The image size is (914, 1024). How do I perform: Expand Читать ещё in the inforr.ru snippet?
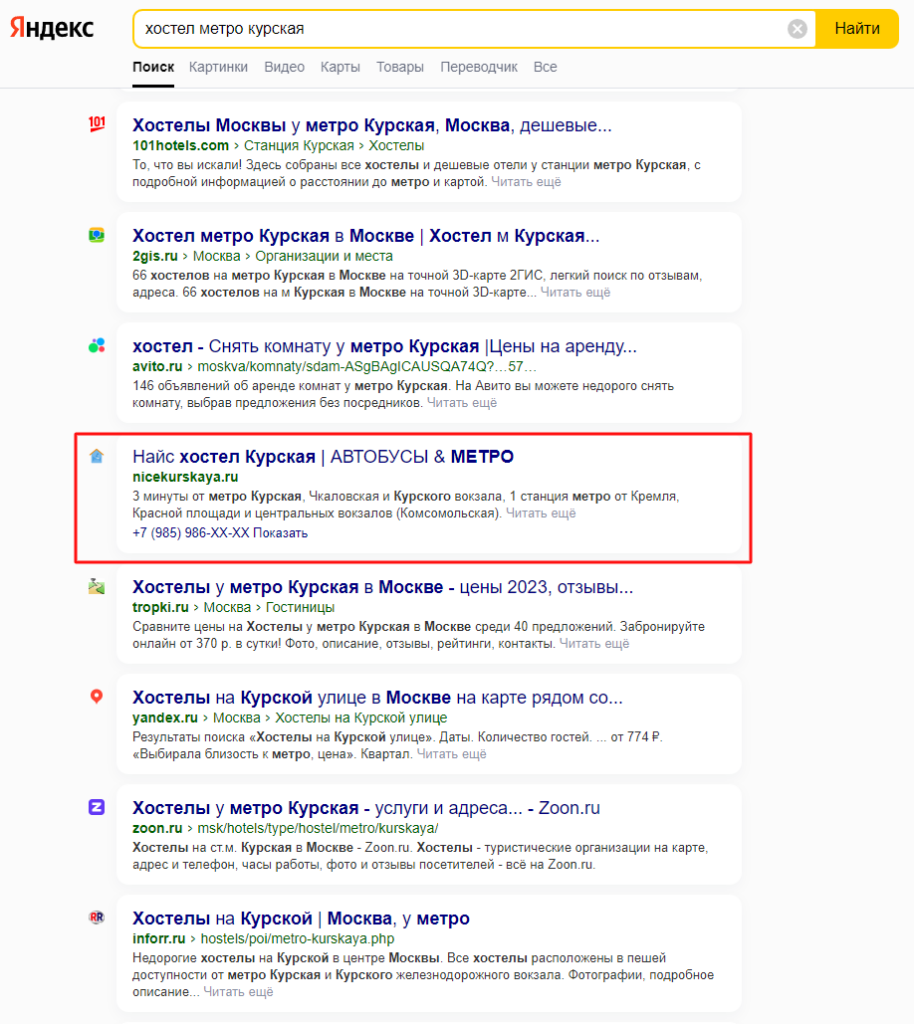coord(238,991)
